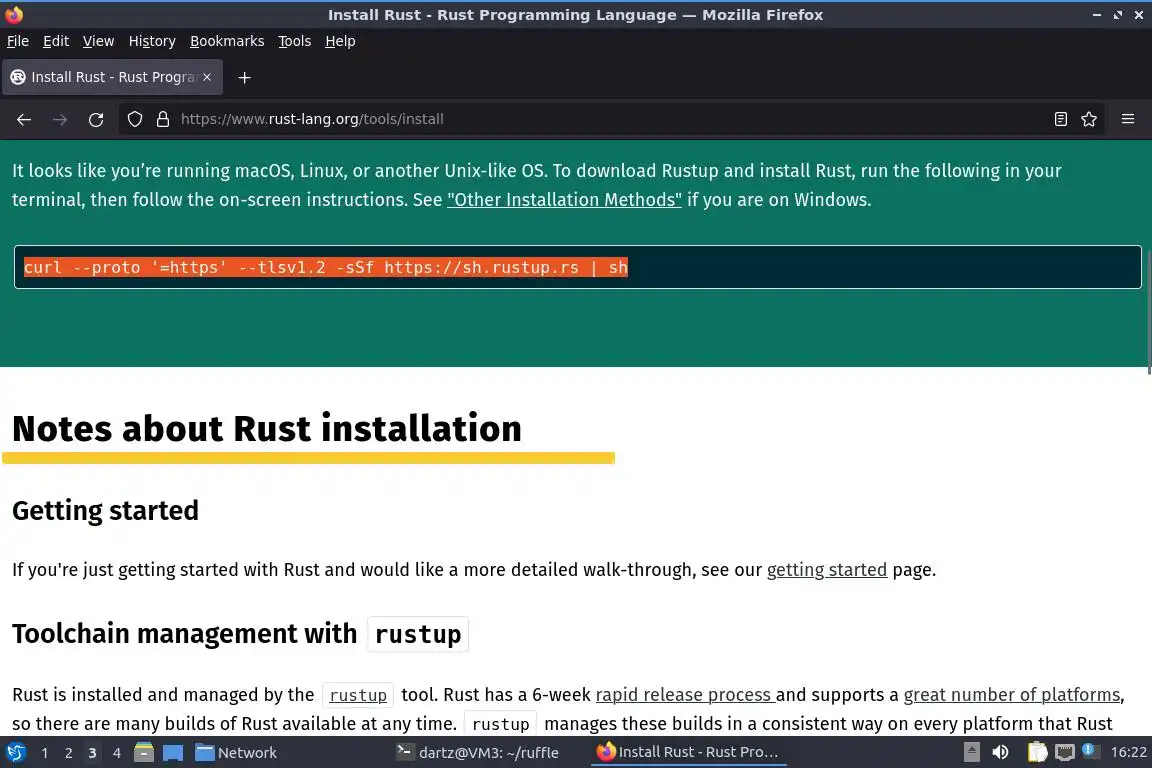Open the removable media tray icon
Image resolution: width=1152 pixels, height=768 pixels.
click(x=971, y=753)
